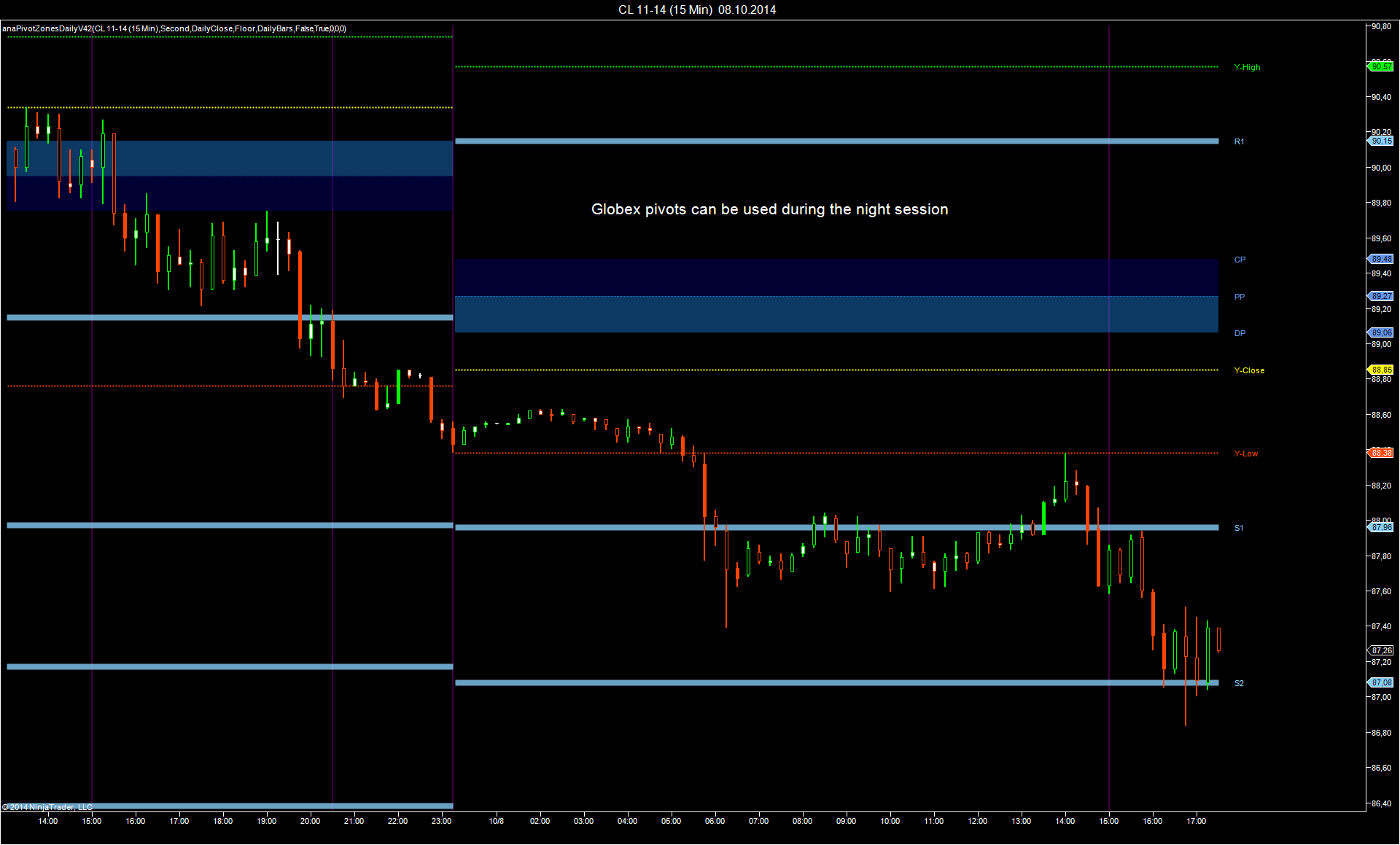Click the Y-Close dotted line label

(1249, 370)
